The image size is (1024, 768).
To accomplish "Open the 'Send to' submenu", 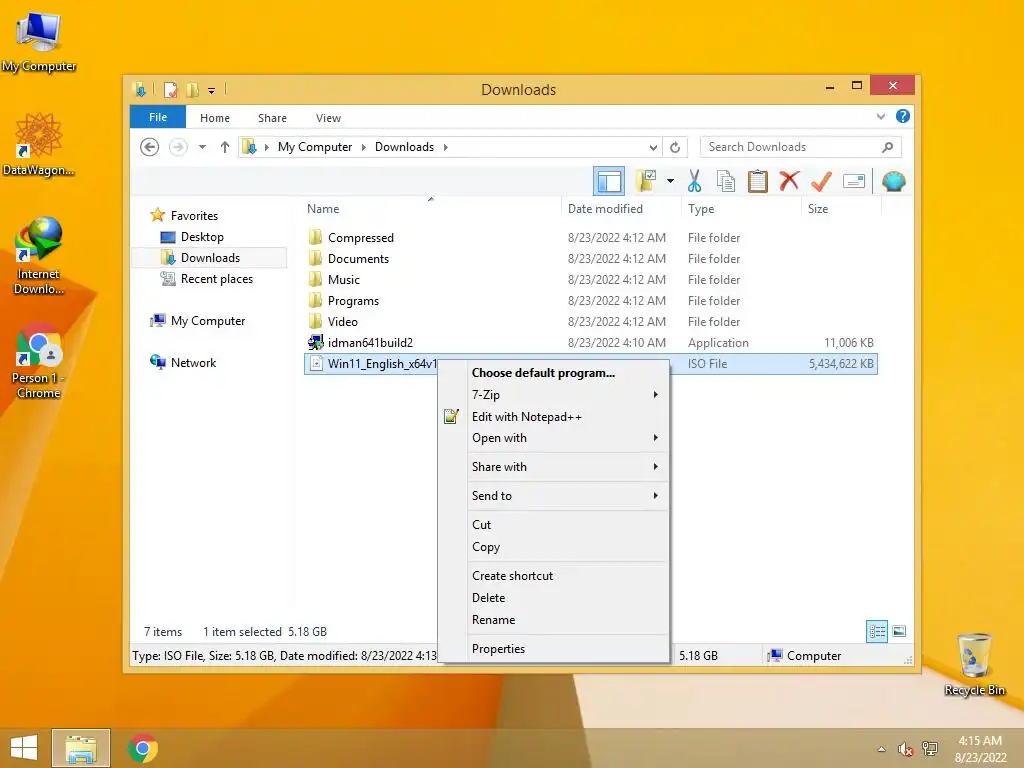I will point(554,496).
